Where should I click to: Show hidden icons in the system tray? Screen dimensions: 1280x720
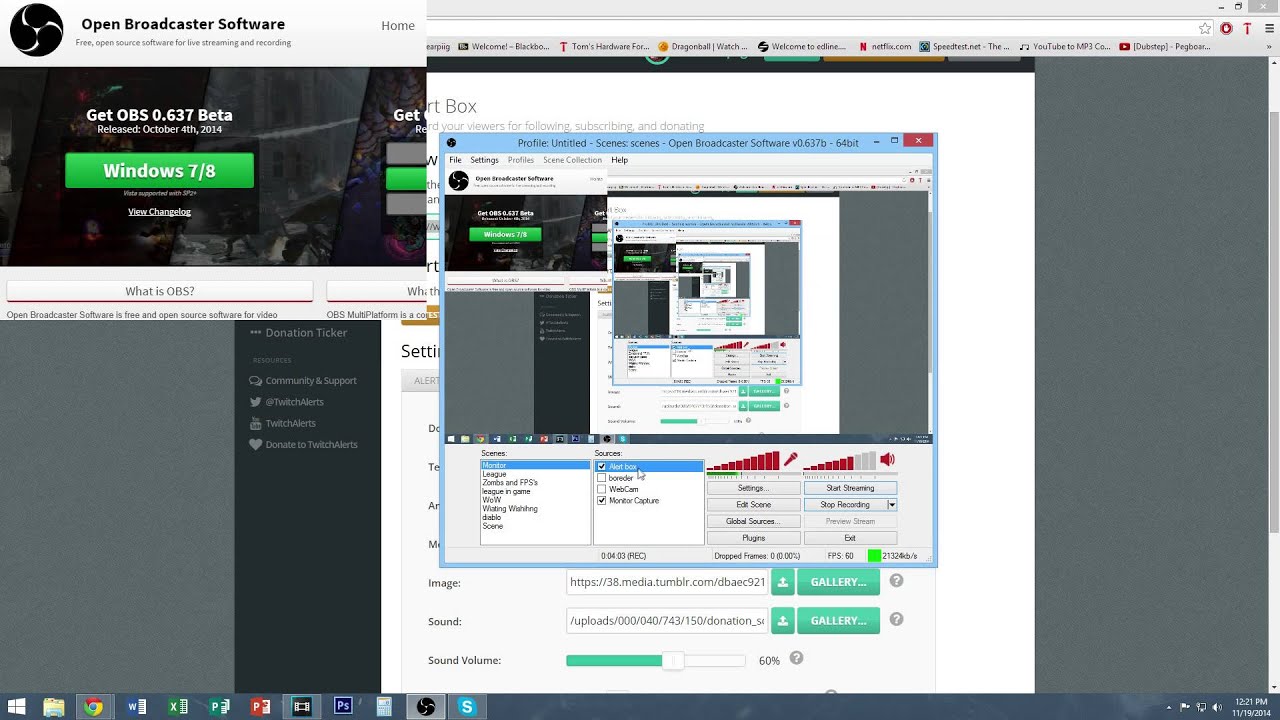pos(1170,708)
